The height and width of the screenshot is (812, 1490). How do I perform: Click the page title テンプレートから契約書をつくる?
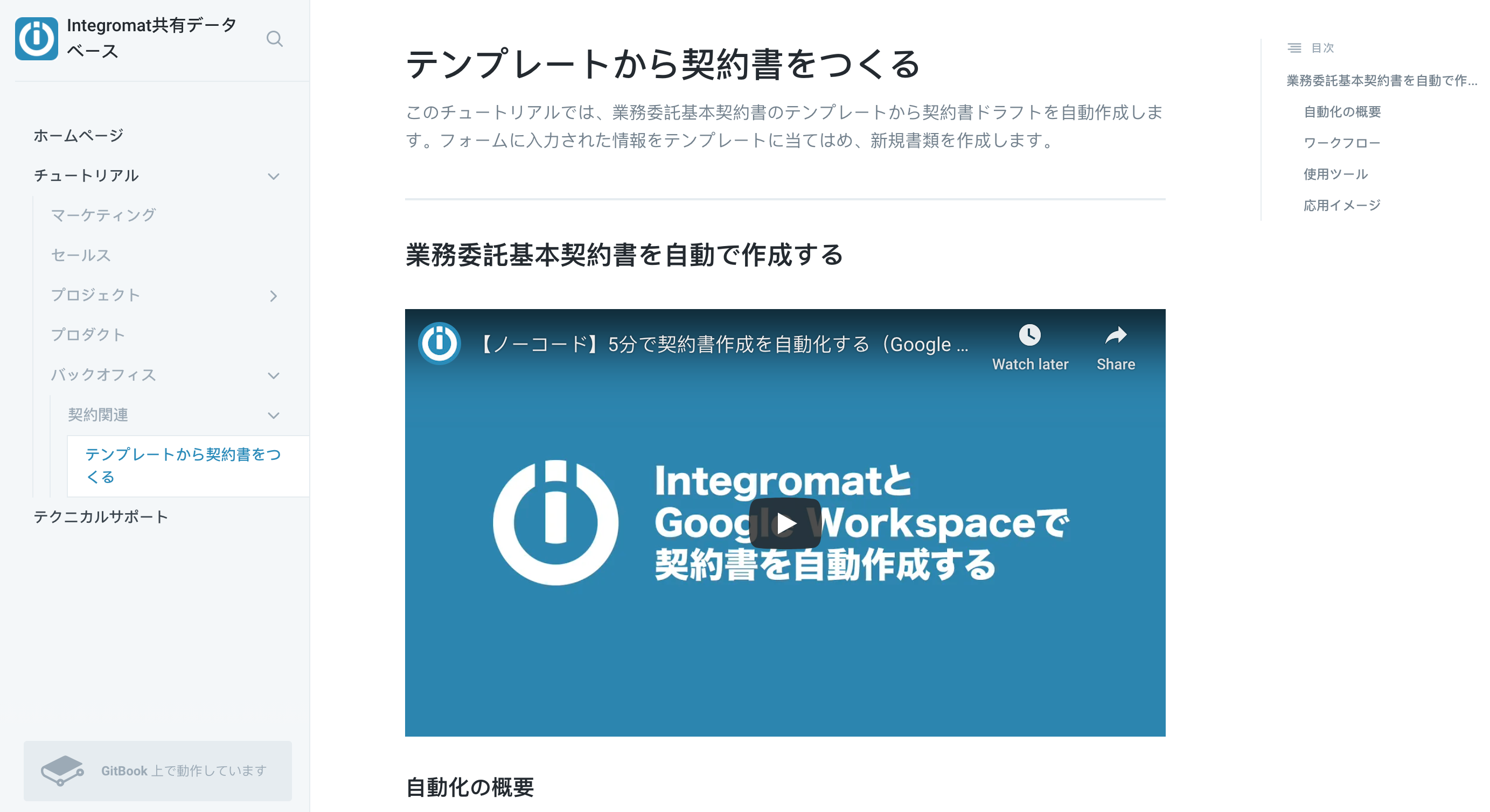point(663,64)
